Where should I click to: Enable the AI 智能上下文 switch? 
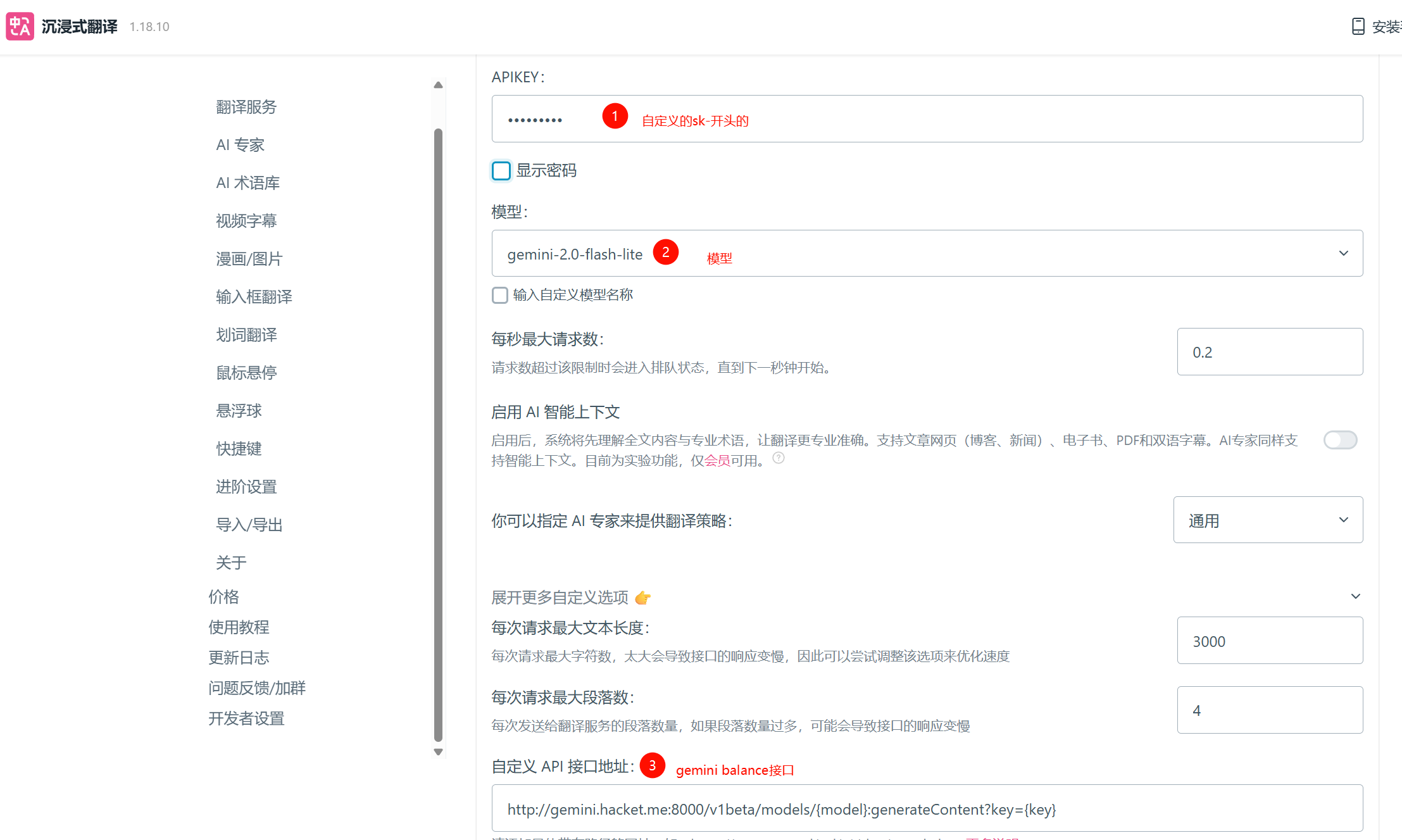click(1340, 440)
